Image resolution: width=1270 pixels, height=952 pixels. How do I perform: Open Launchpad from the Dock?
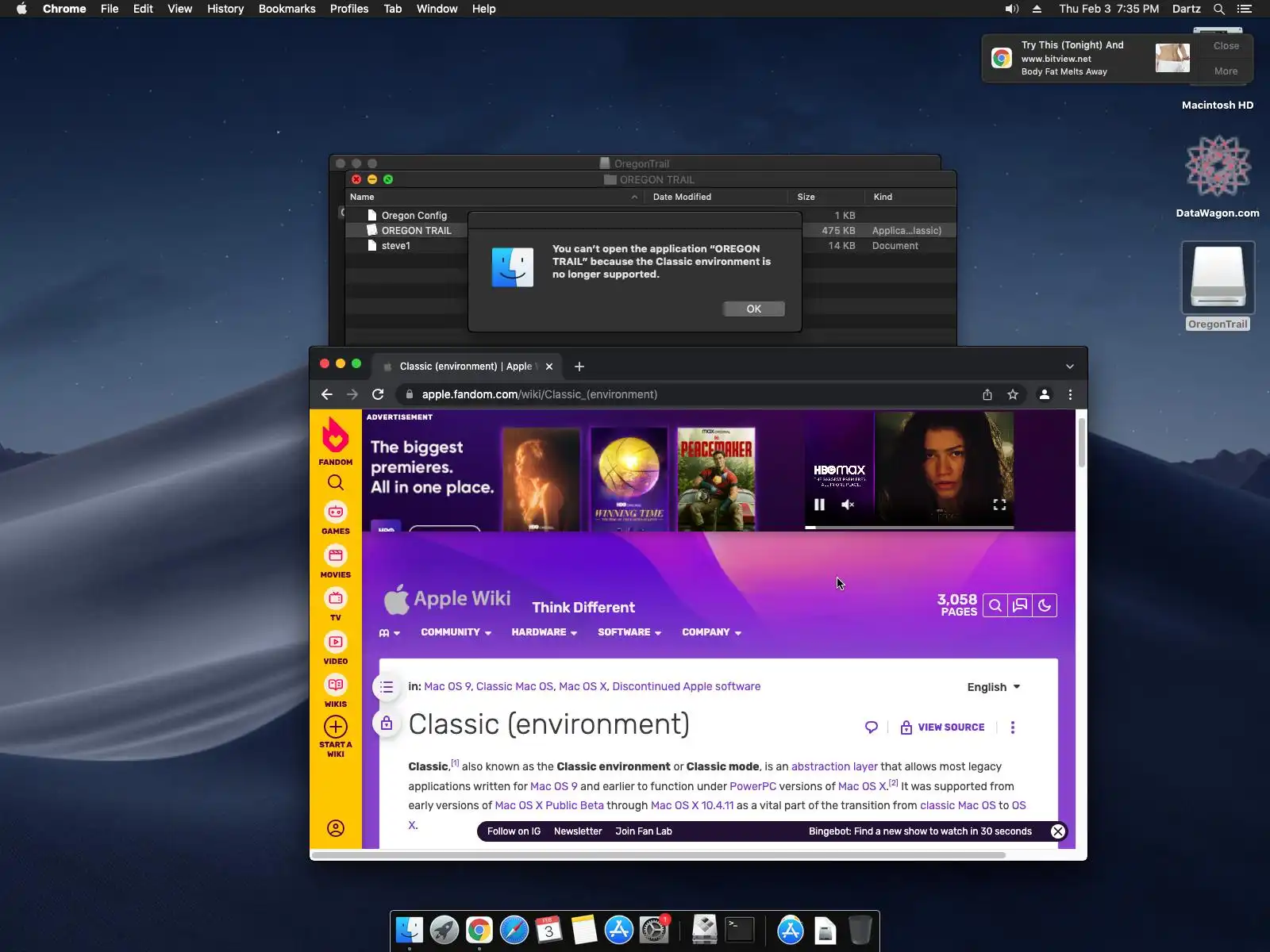tap(444, 930)
